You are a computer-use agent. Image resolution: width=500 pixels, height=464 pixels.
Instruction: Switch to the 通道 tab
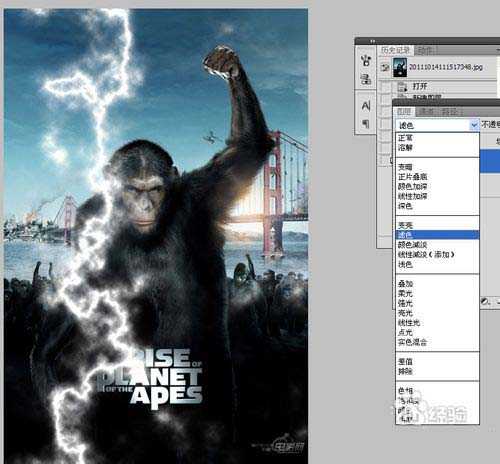pyautogui.click(x=426, y=112)
